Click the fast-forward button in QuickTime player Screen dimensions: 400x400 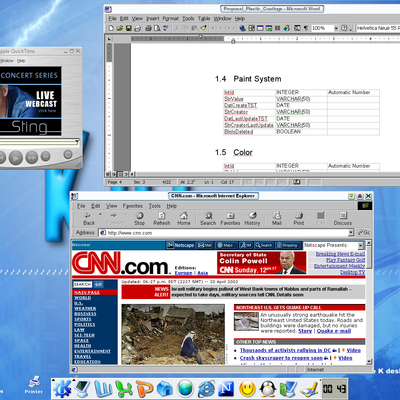(32, 157)
